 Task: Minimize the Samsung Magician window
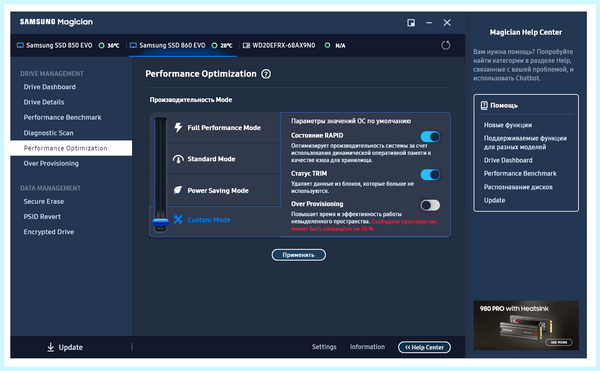[429, 23]
